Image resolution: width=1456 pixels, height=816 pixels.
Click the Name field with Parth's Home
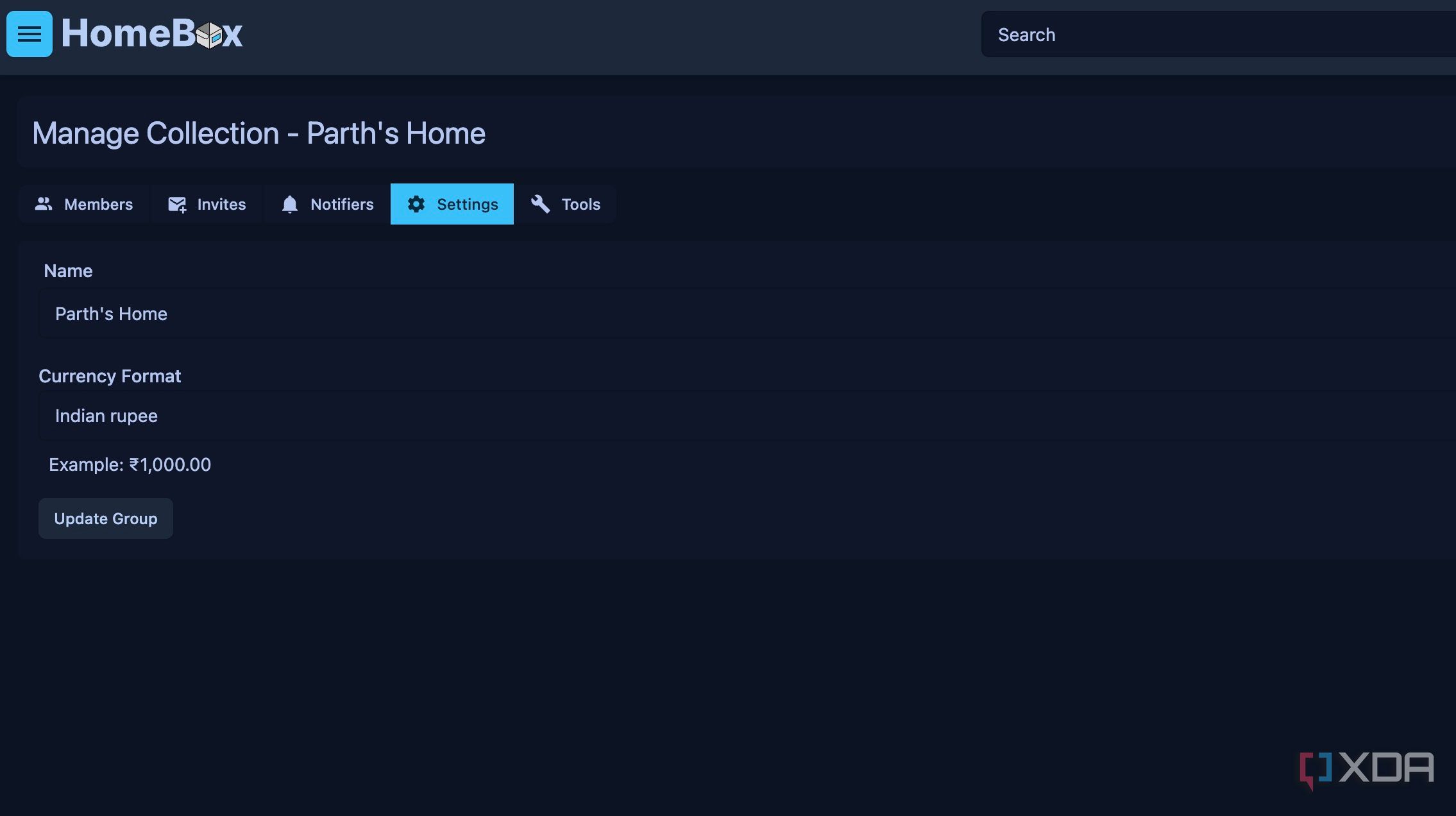click(747, 314)
